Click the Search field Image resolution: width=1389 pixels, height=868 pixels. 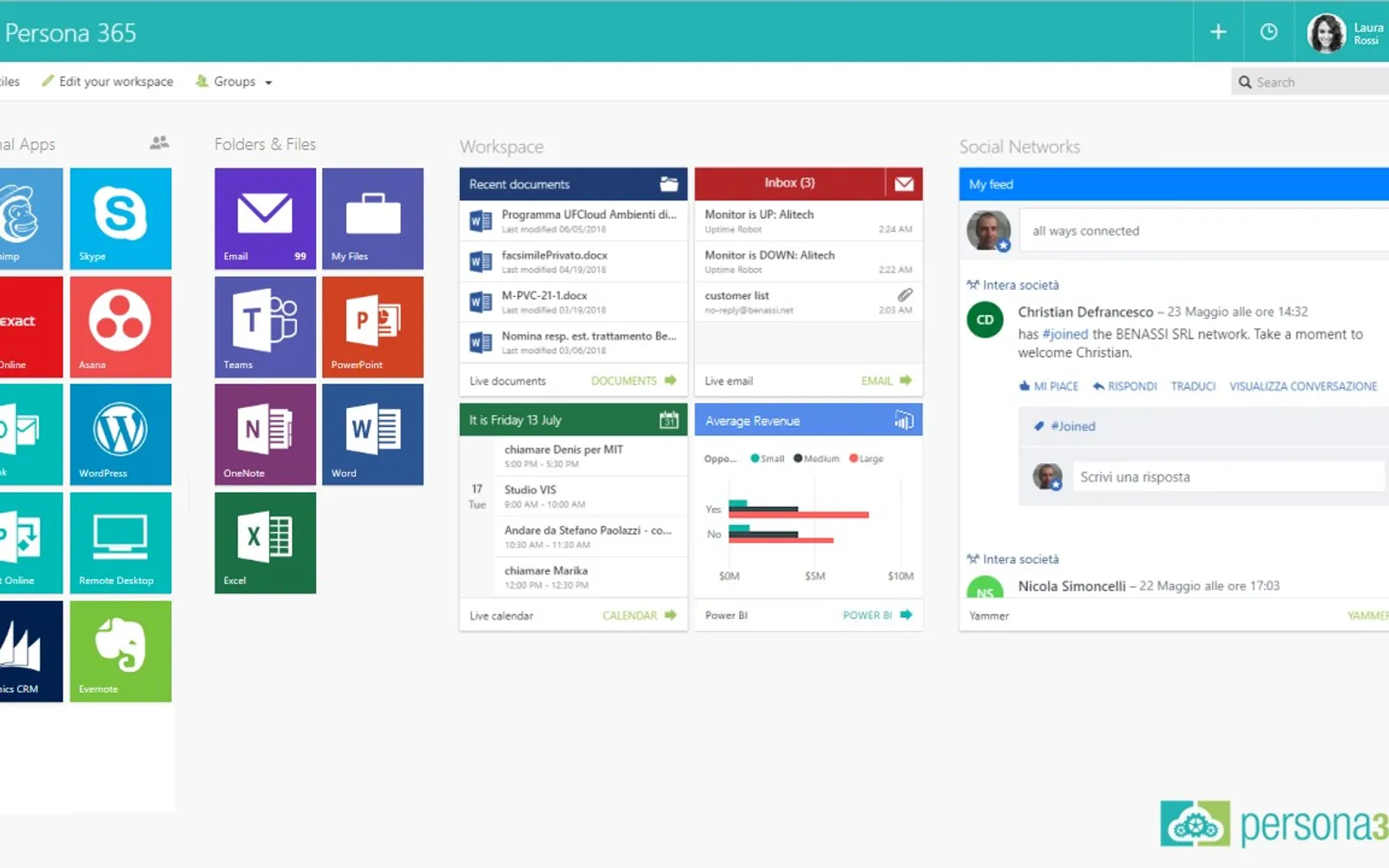pyautogui.click(x=1310, y=82)
